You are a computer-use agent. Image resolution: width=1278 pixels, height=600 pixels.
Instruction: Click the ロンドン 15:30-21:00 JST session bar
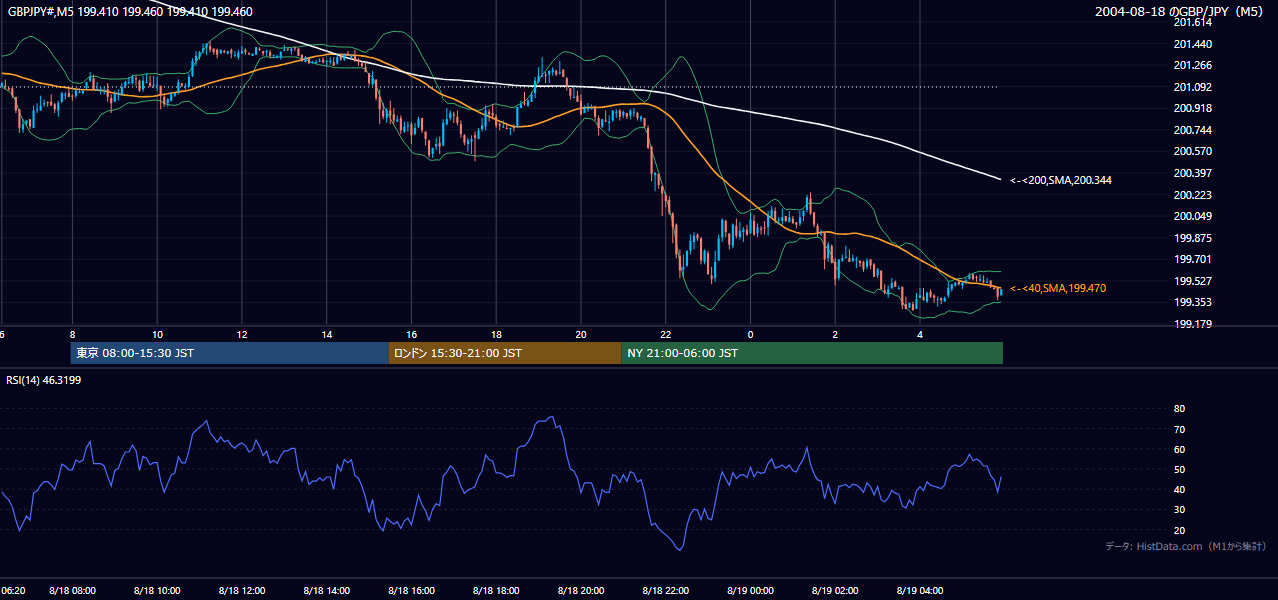click(x=505, y=353)
